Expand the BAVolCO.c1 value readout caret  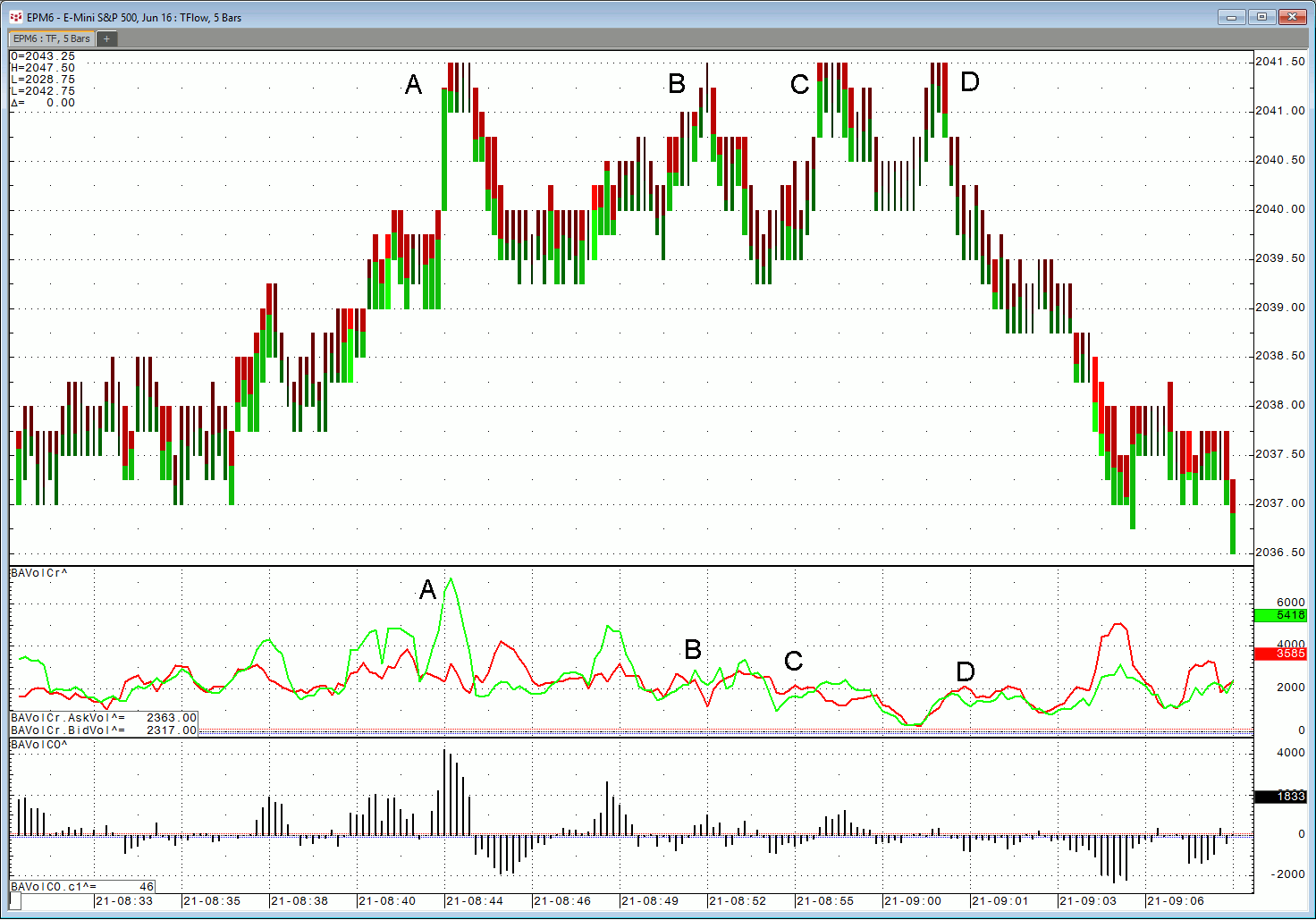pos(88,885)
